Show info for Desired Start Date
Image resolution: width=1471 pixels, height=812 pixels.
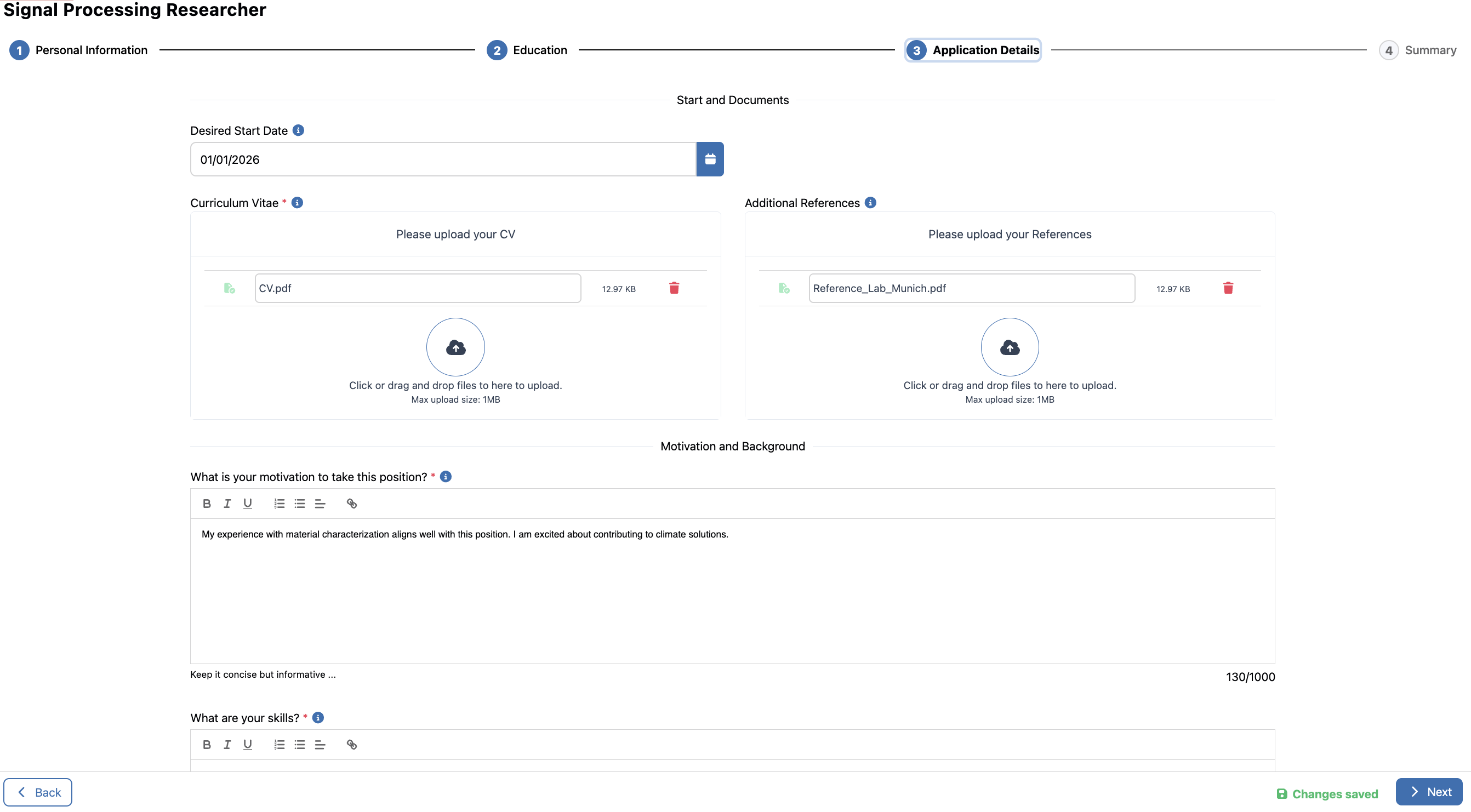pyautogui.click(x=298, y=130)
